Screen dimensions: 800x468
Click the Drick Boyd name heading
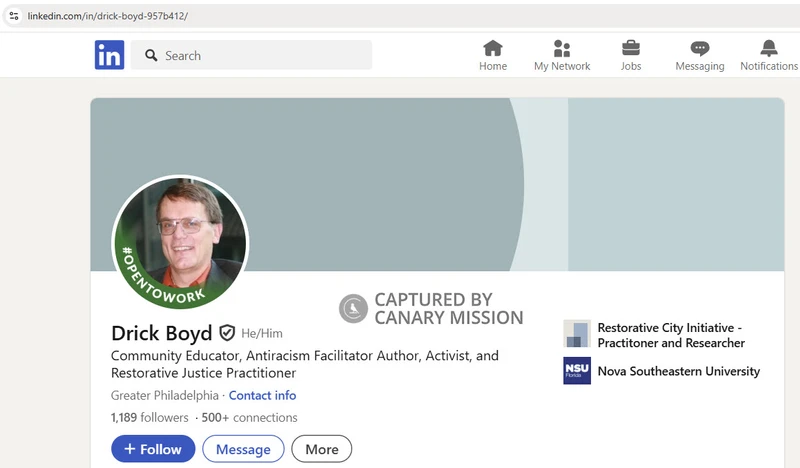click(x=161, y=333)
